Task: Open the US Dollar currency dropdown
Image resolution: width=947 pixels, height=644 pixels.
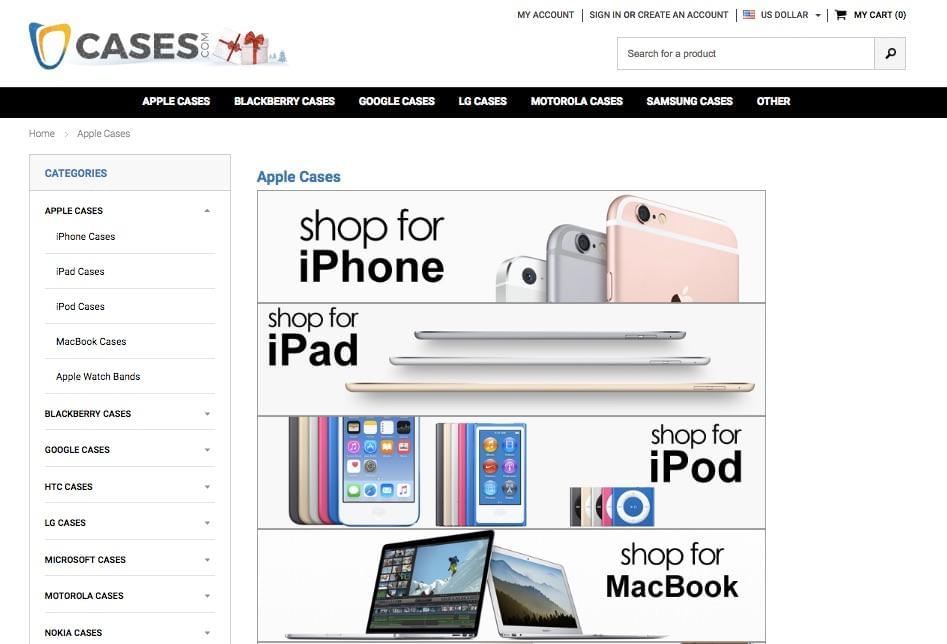Action: pos(782,14)
